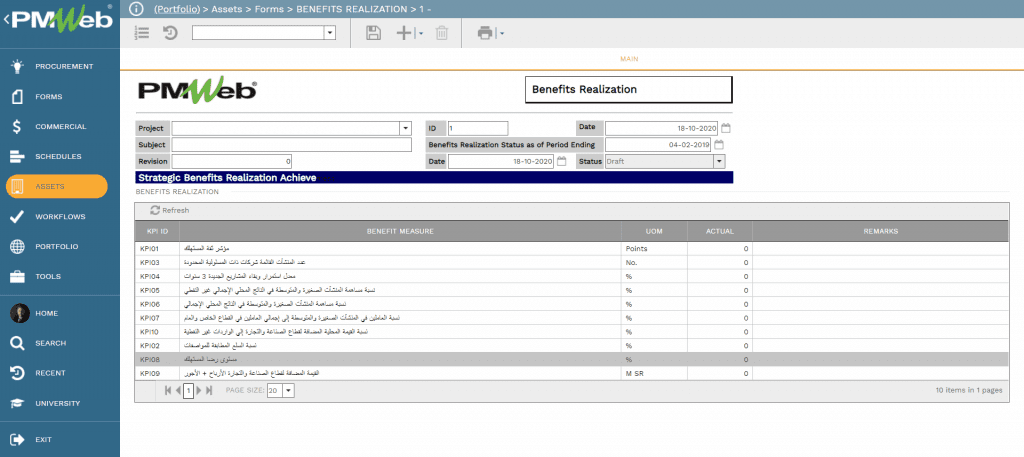Image resolution: width=1024 pixels, height=457 pixels.
Task: Select the KPI09 row
Action: point(571,373)
